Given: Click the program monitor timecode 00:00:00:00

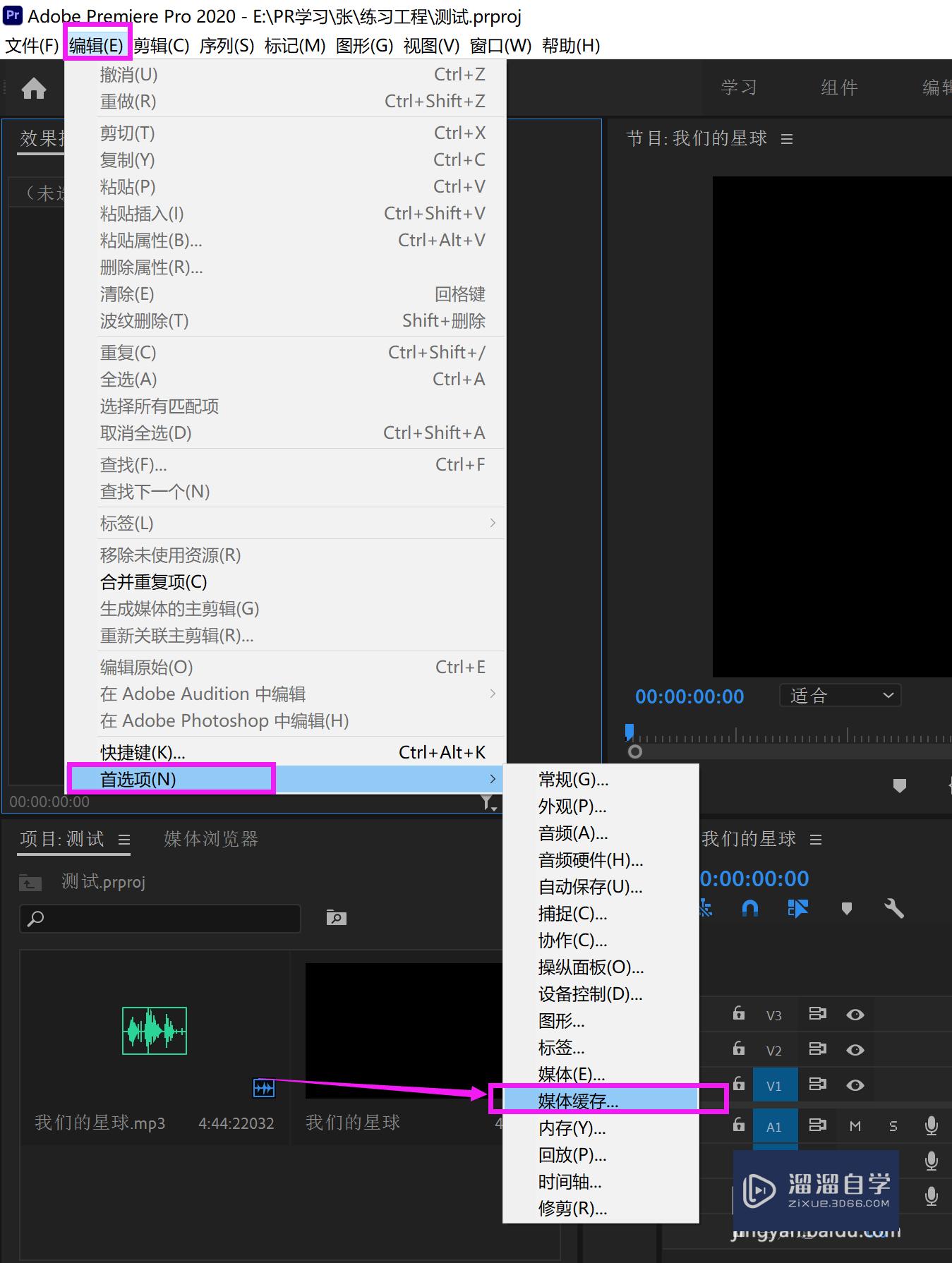Looking at the screenshot, I should coord(689,696).
